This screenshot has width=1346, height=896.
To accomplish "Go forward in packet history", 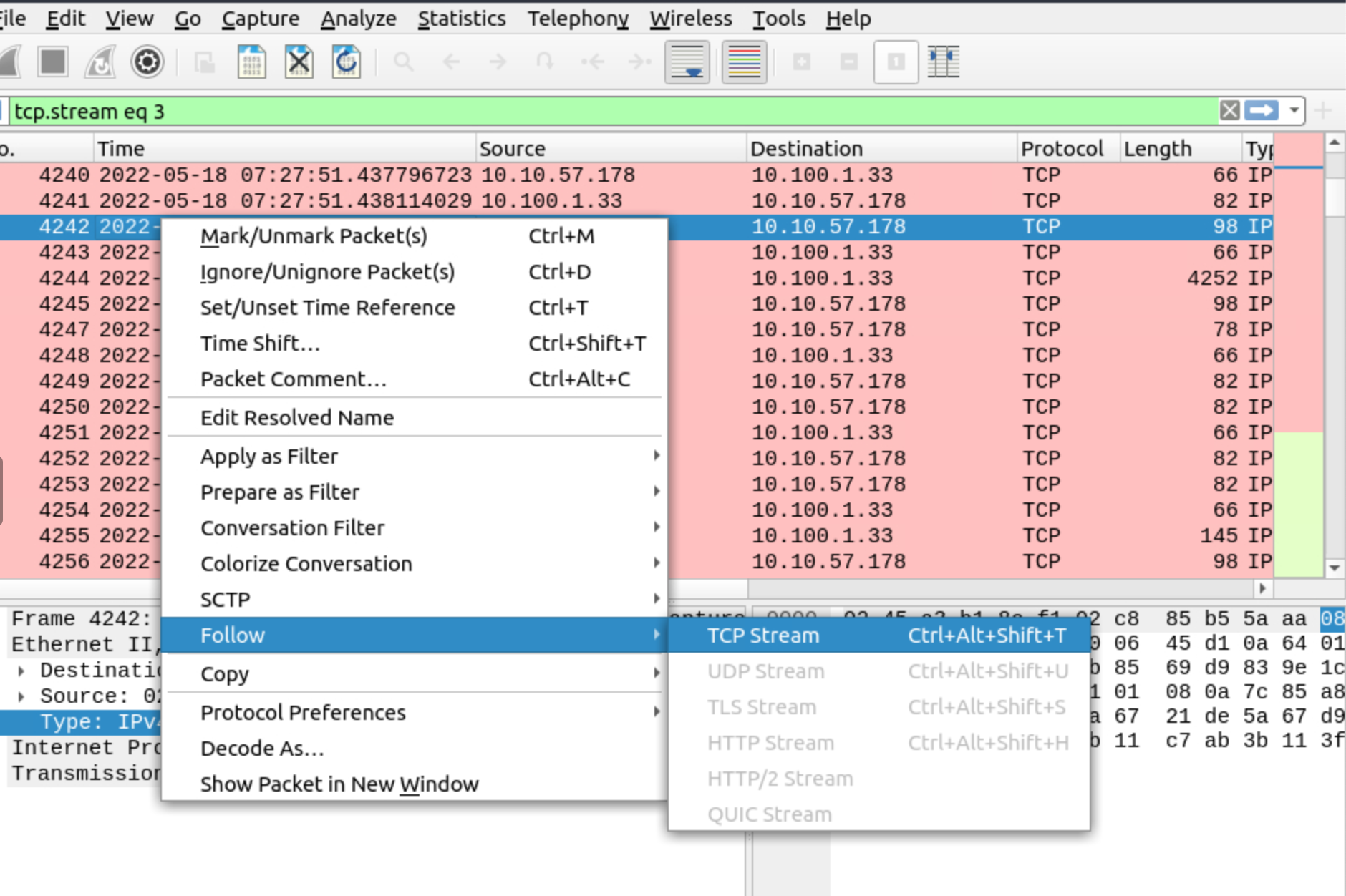I will 498,62.
